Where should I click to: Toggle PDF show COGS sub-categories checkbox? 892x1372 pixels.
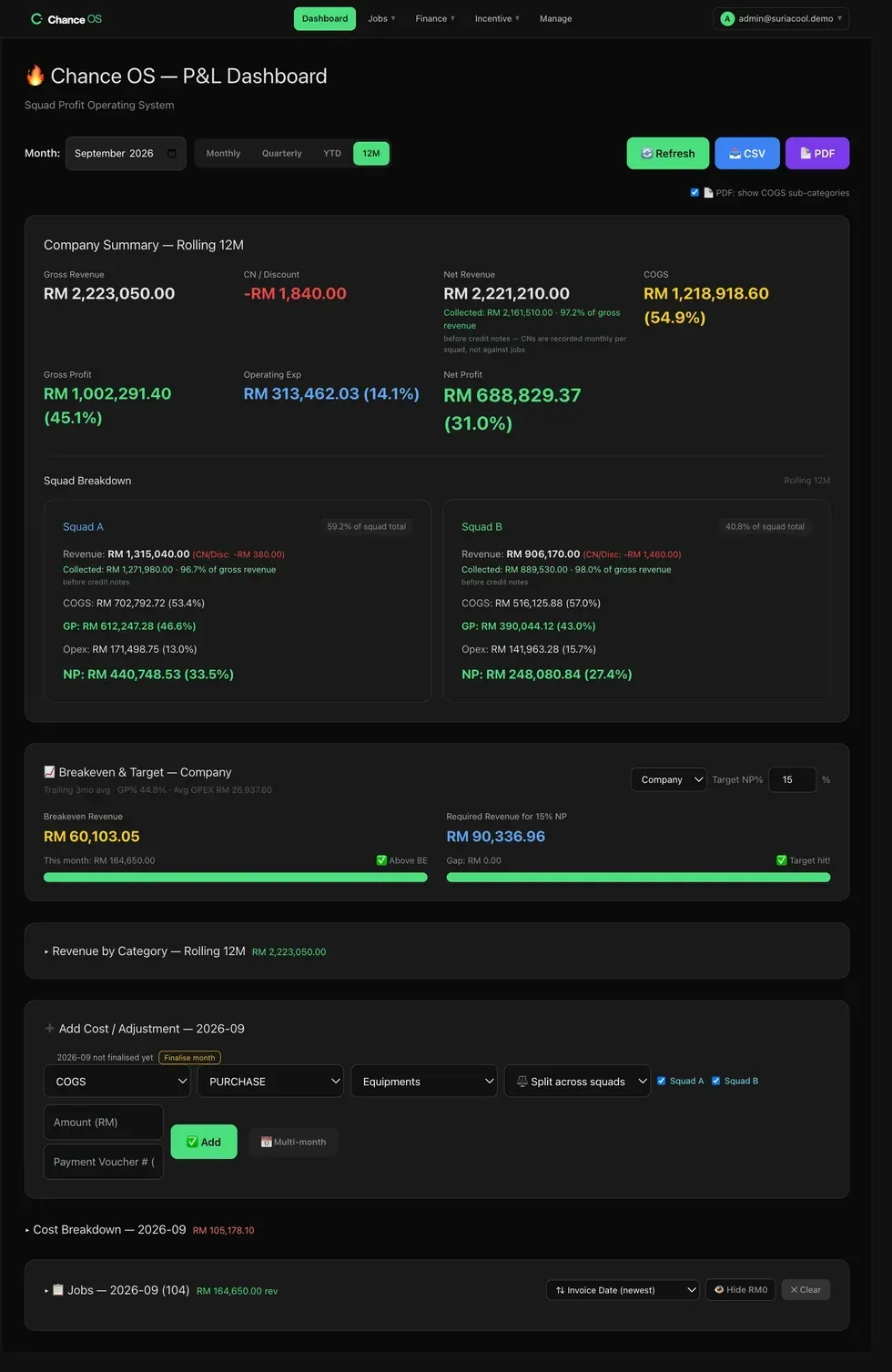pyautogui.click(x=695, y=193)
